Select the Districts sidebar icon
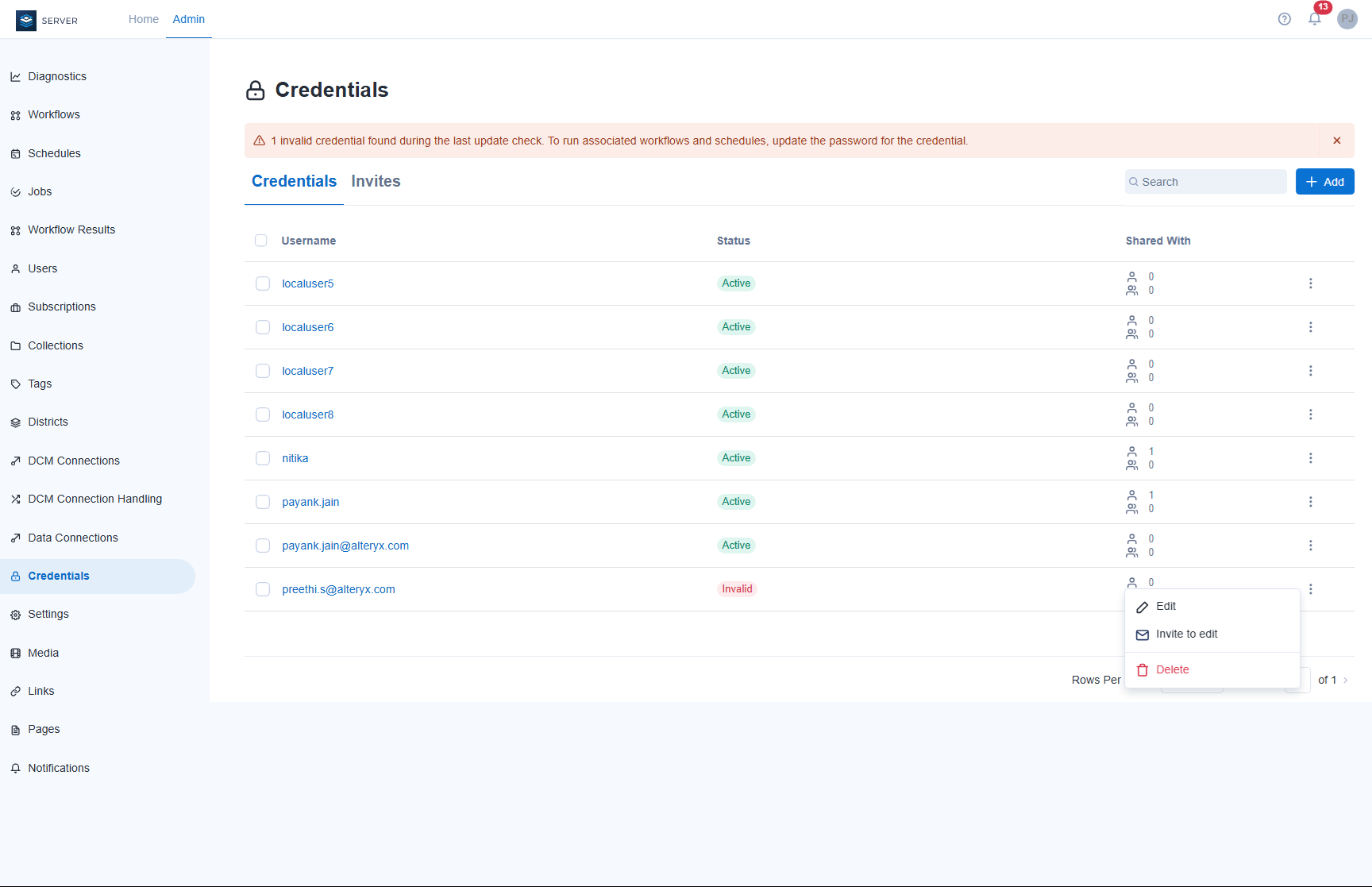The width and height of the screenshot is (1372, 887). click(x=16, y=422)
